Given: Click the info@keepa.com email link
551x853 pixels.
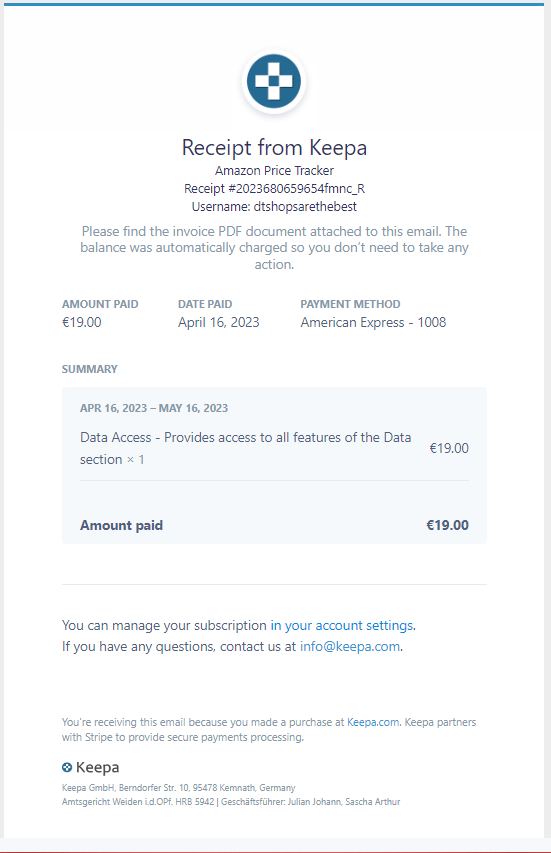Looking at the screenshot, I should (x=350, y=646).
